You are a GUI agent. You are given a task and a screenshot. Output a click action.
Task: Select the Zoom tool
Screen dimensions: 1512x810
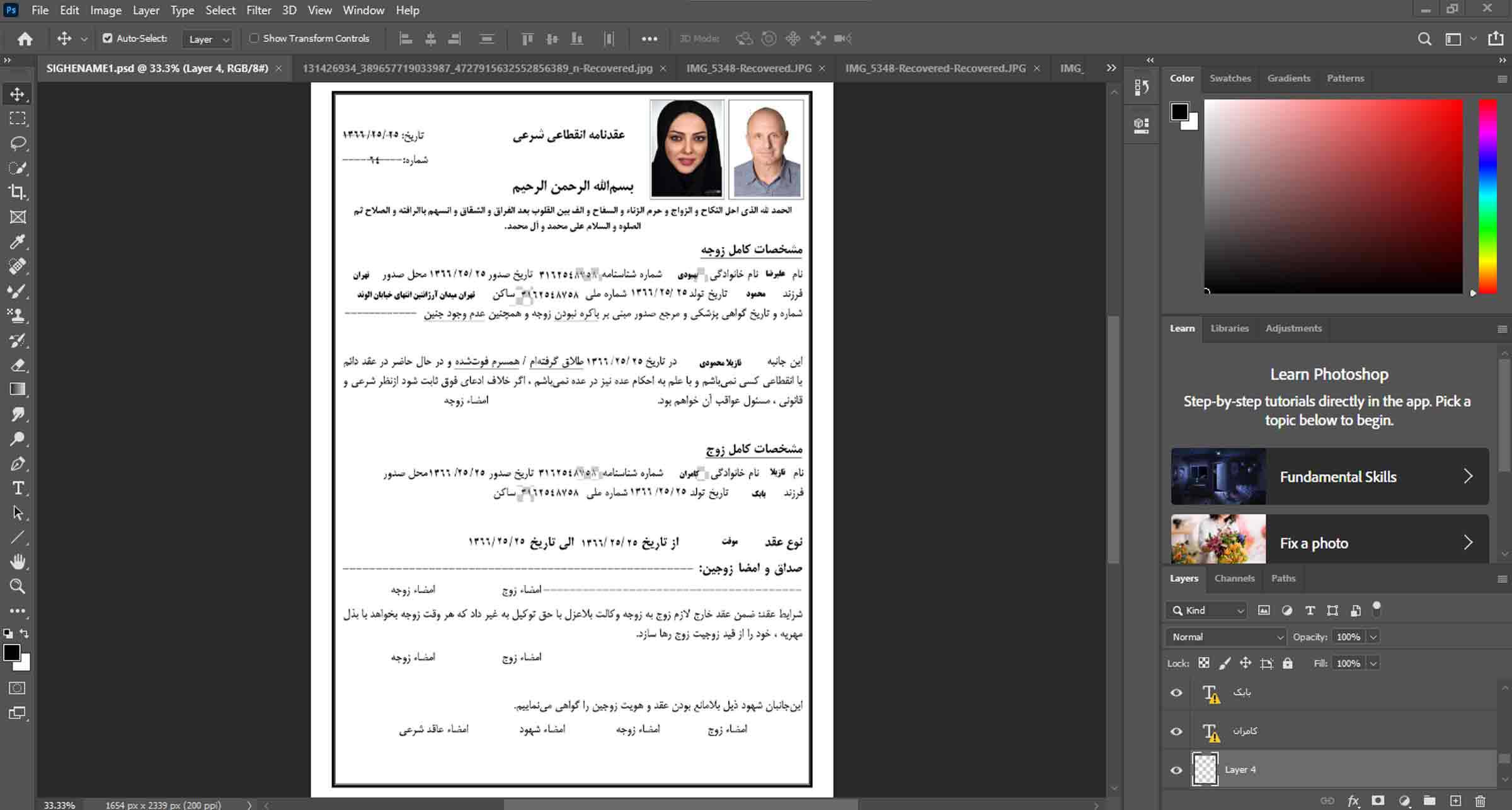point(18,586)
